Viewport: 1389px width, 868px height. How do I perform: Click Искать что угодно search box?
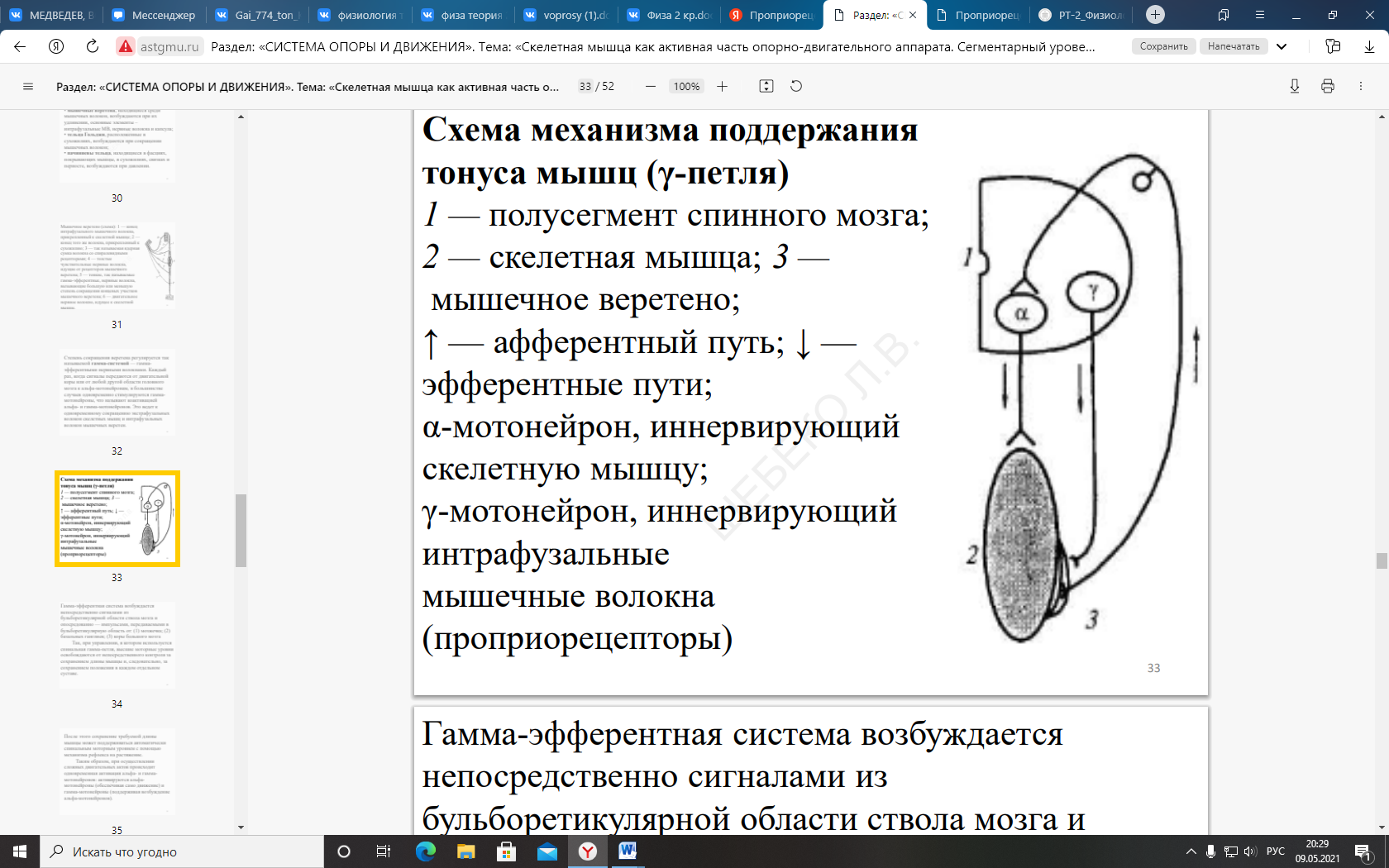[x=182, y=851]
